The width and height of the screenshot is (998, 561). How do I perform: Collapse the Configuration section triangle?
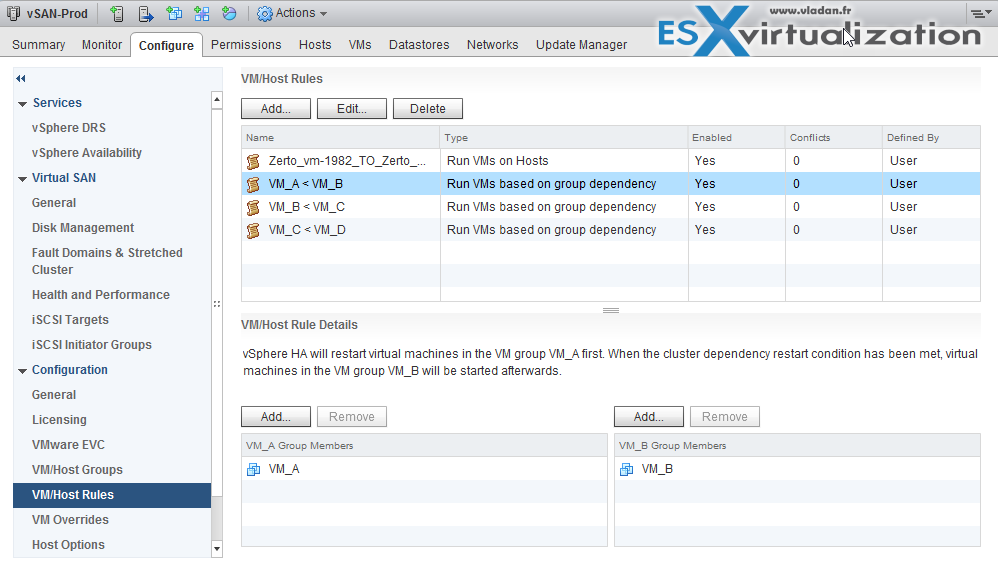point(22,371)
